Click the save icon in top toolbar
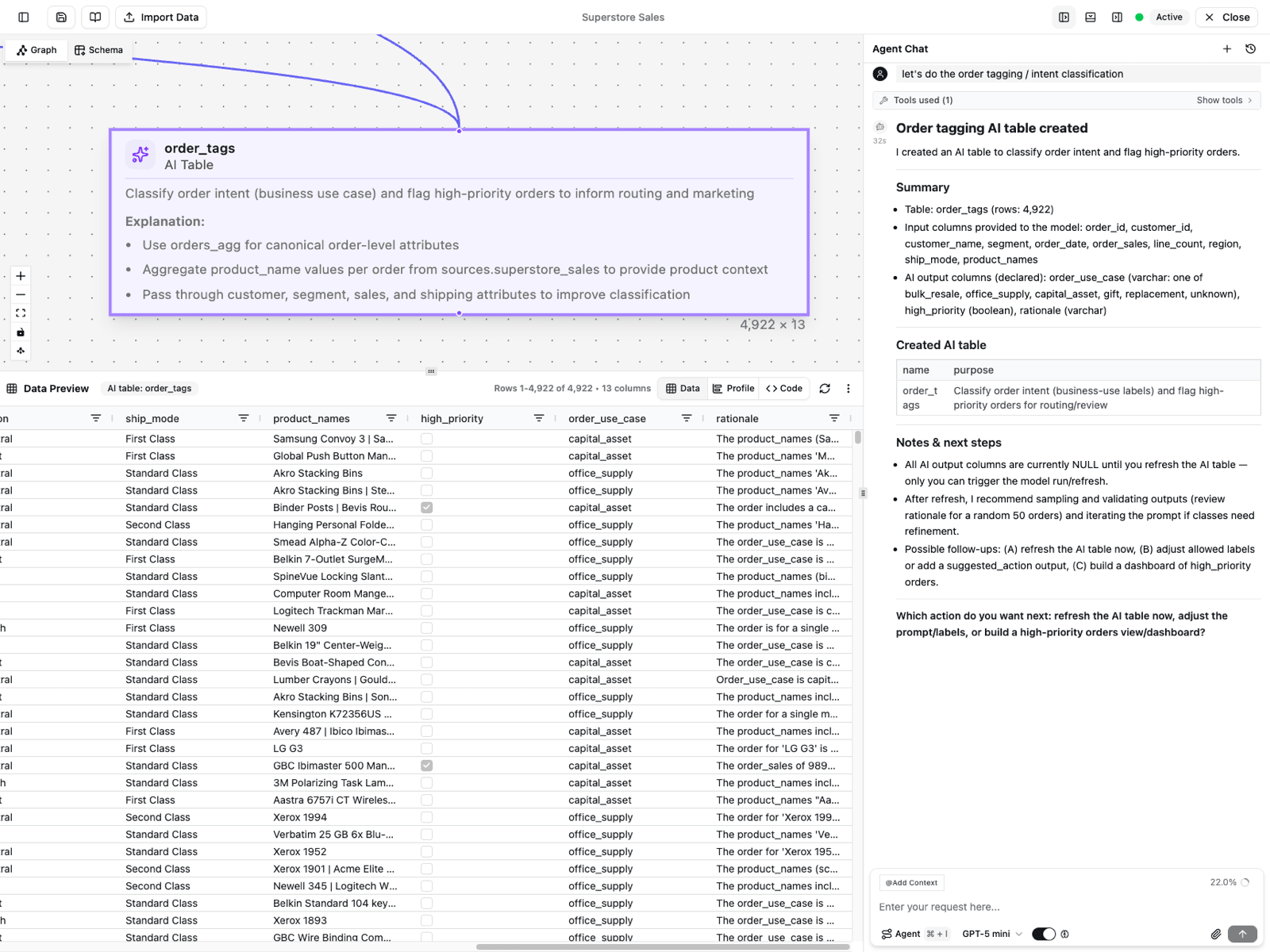 pyautogui.click(x=61, y=17)
